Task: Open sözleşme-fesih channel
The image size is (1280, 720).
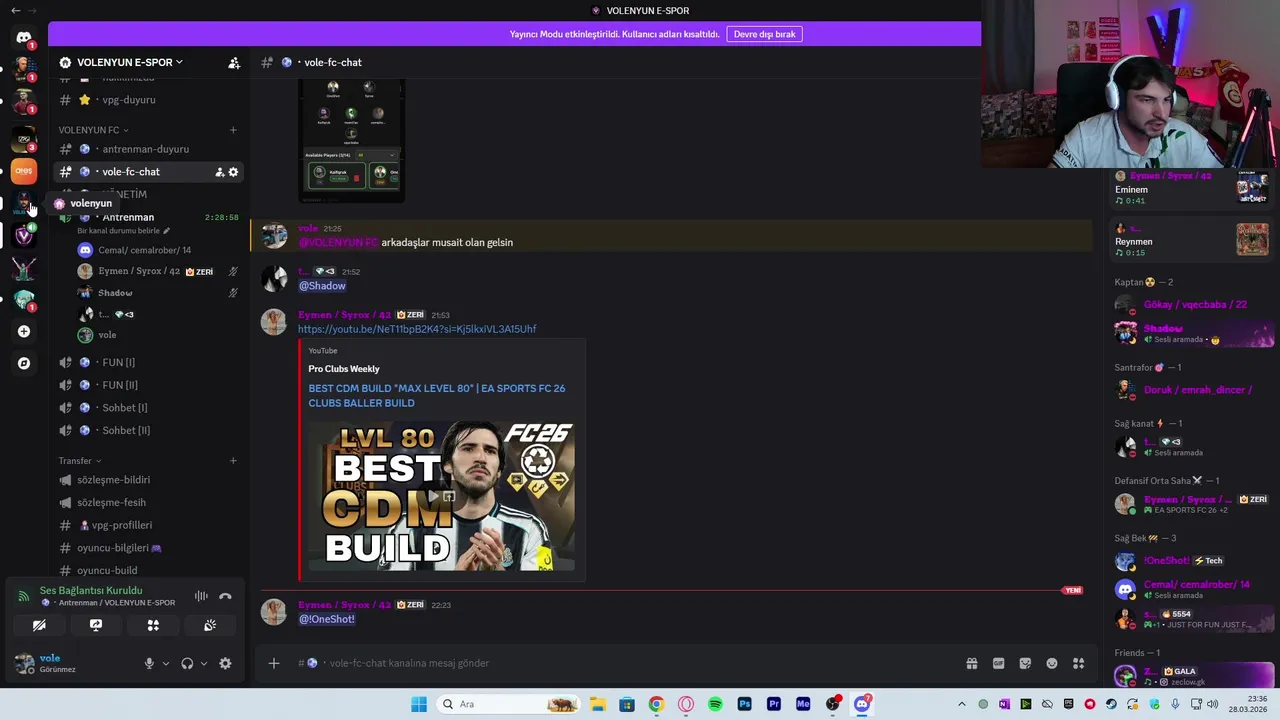Action: tap(148, 502)
